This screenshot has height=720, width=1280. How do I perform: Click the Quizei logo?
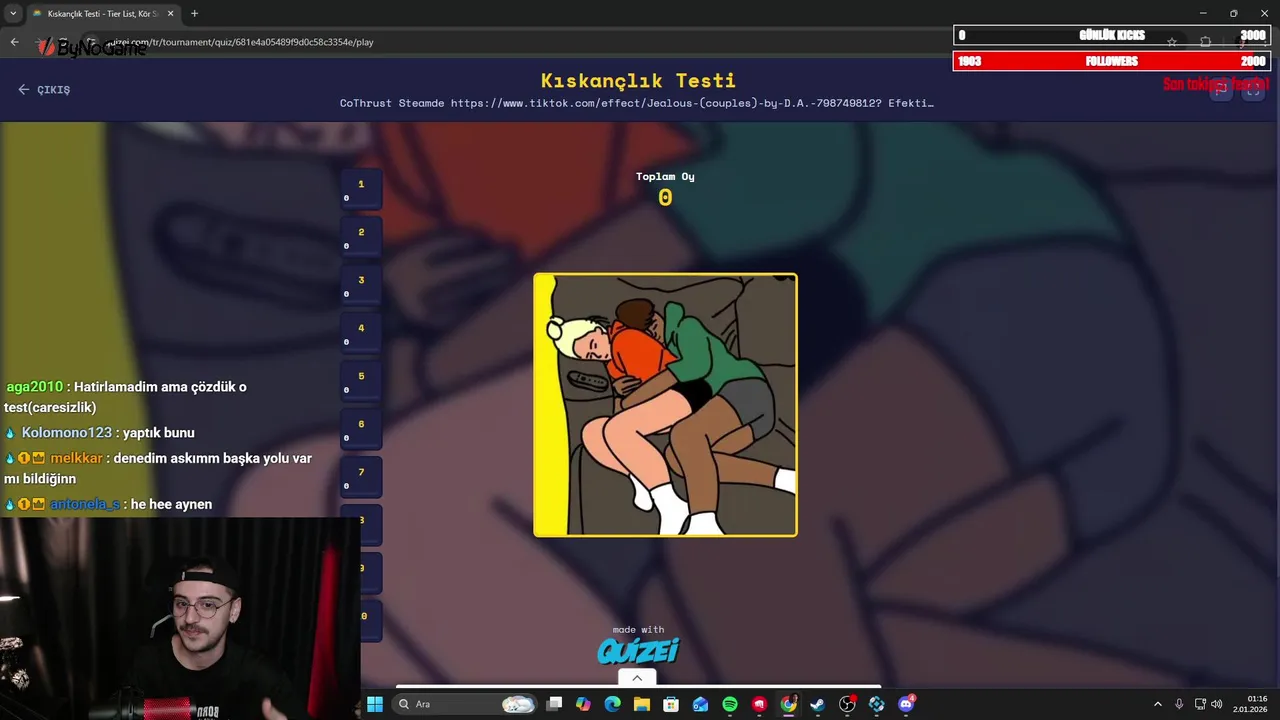pyautogui.click(x=638, y=651)
